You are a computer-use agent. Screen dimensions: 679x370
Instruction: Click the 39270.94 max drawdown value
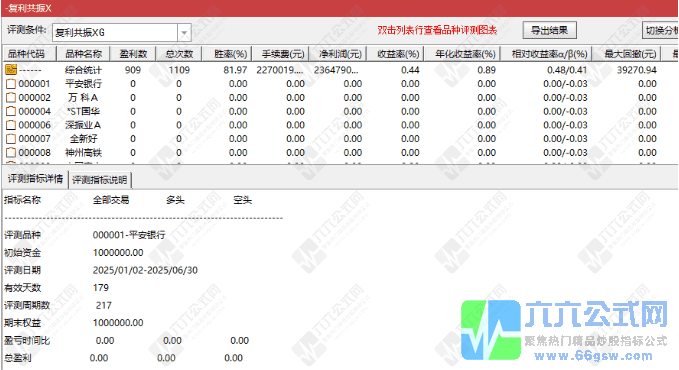tap(637, 70)
